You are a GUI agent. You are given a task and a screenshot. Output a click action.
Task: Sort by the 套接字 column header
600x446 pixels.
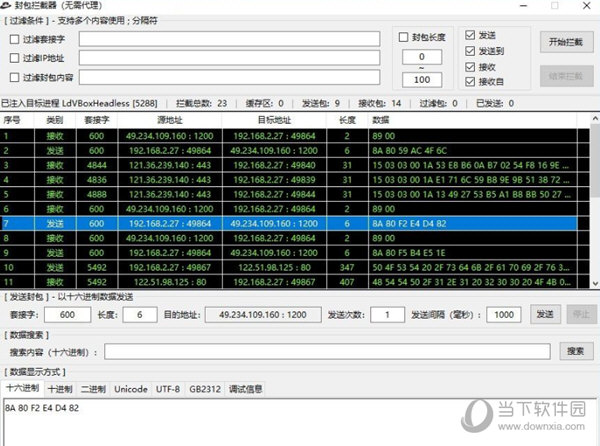coord(97,120)
